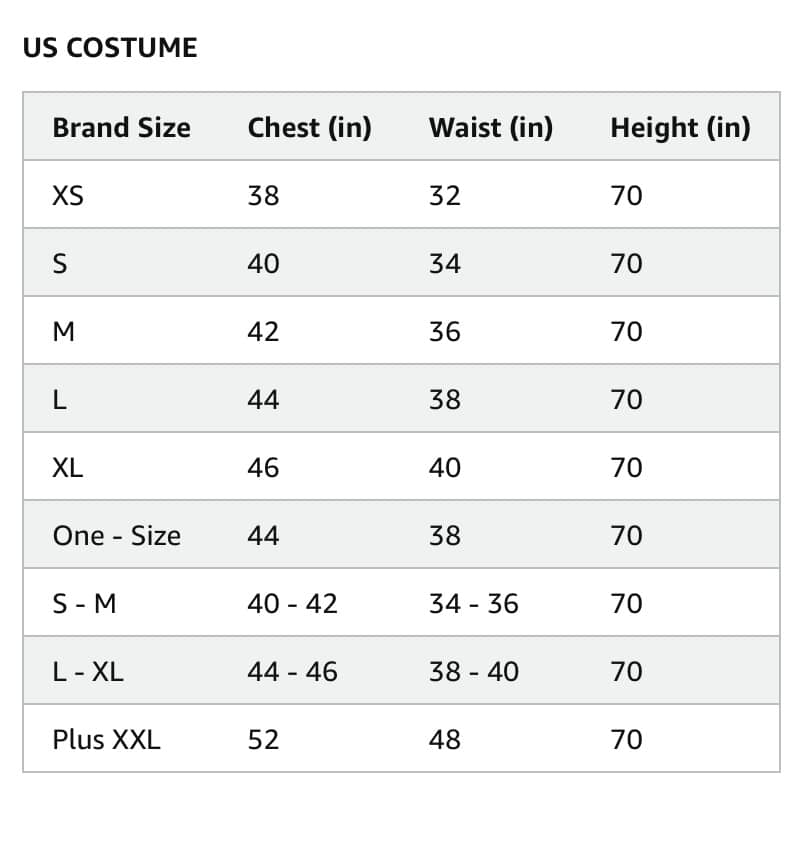Select the S - M row label
This screenshot has height=847, width=792.
(x=84, y=604)
